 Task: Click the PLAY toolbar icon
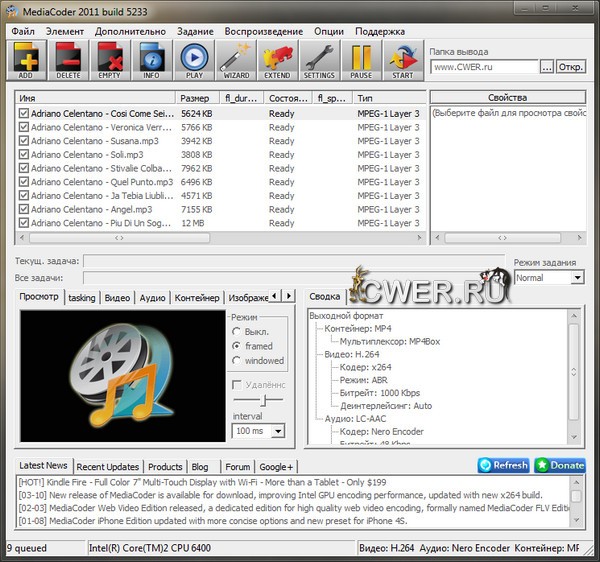coord(194,60)
